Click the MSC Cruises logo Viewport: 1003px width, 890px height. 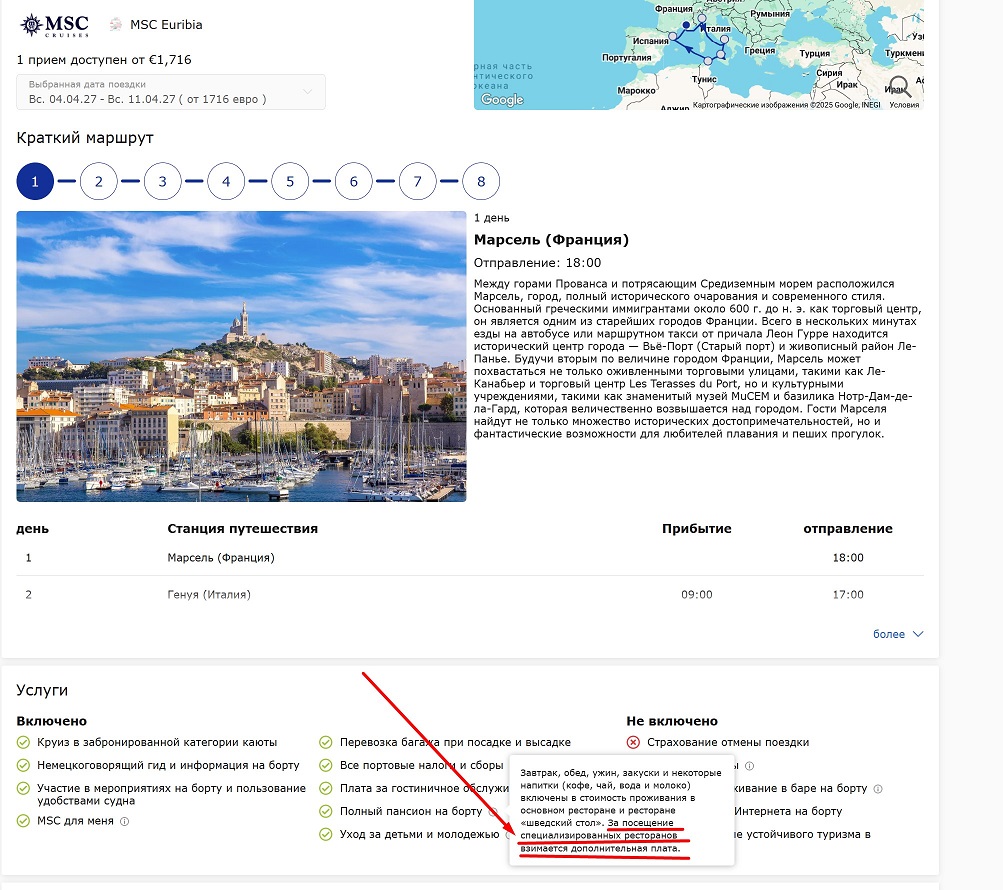pos(54,25)
